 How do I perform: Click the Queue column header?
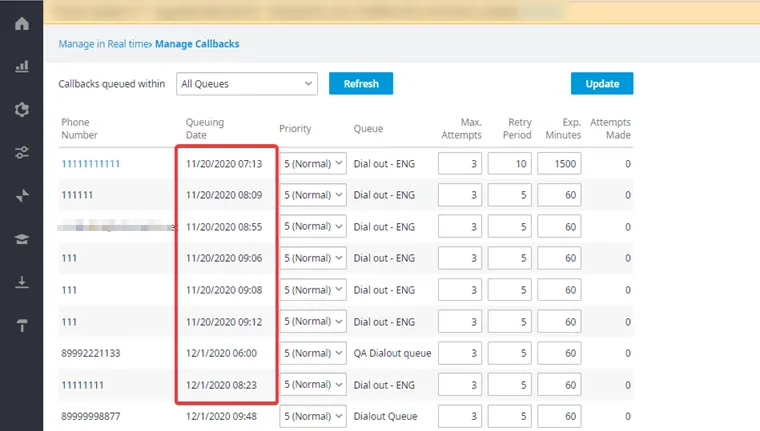click(368, 128)
